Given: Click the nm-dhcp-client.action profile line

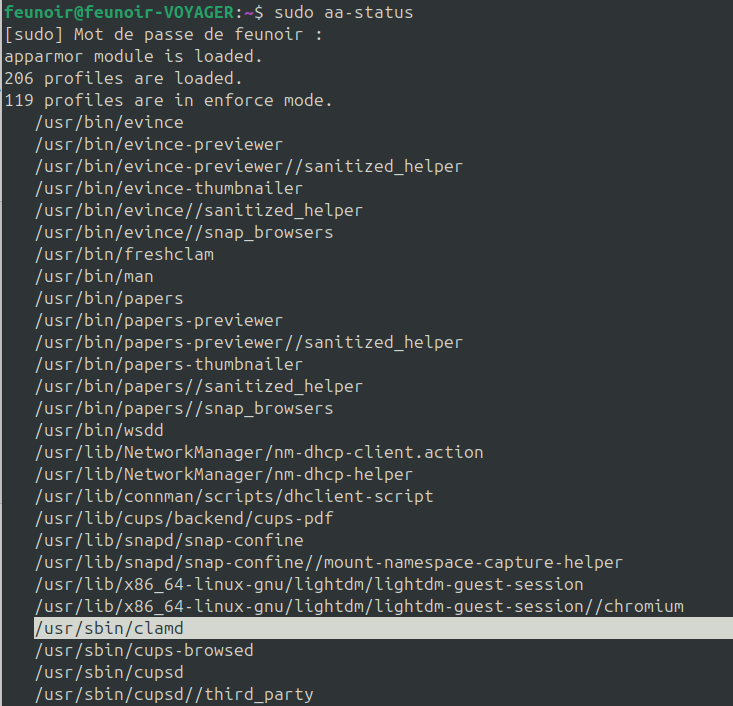Looking at the screenshot, I should click(259, 452).
